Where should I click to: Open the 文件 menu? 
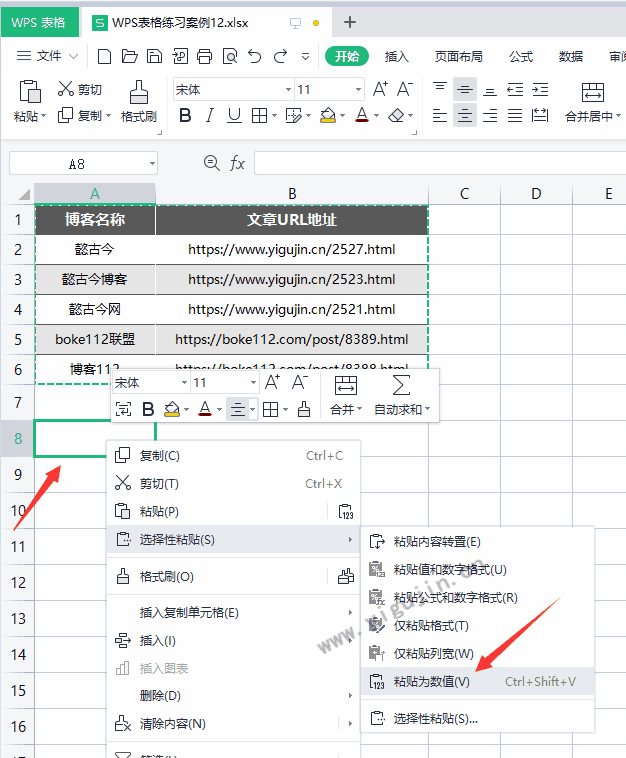47,56
